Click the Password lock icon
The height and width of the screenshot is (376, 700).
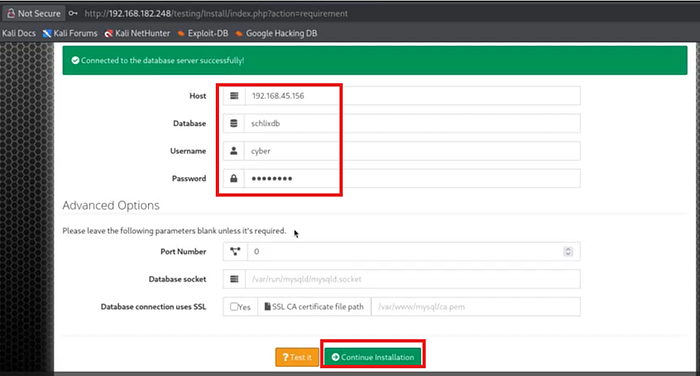(233, 179)
